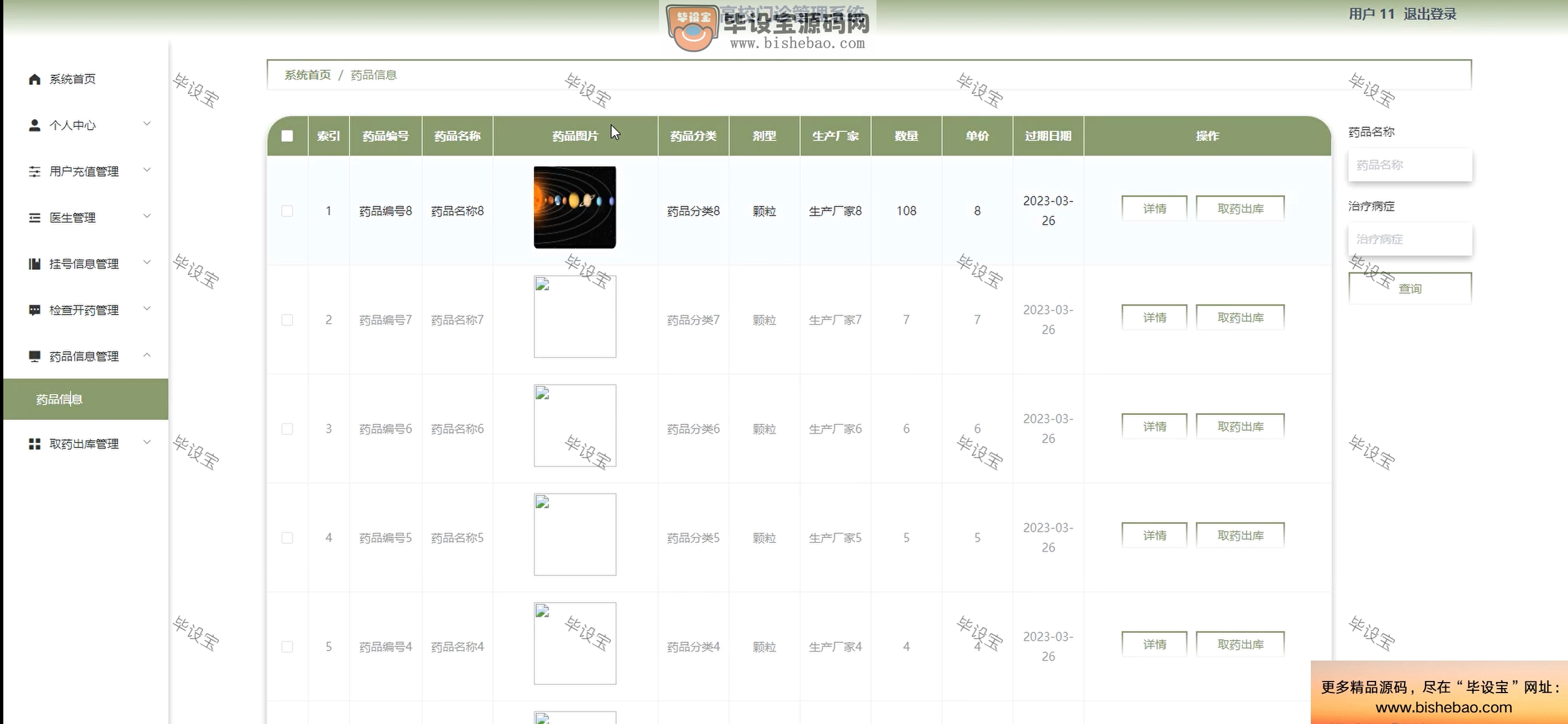
Task: Click the 生产厂家8 cell
Action: [835, 210]
